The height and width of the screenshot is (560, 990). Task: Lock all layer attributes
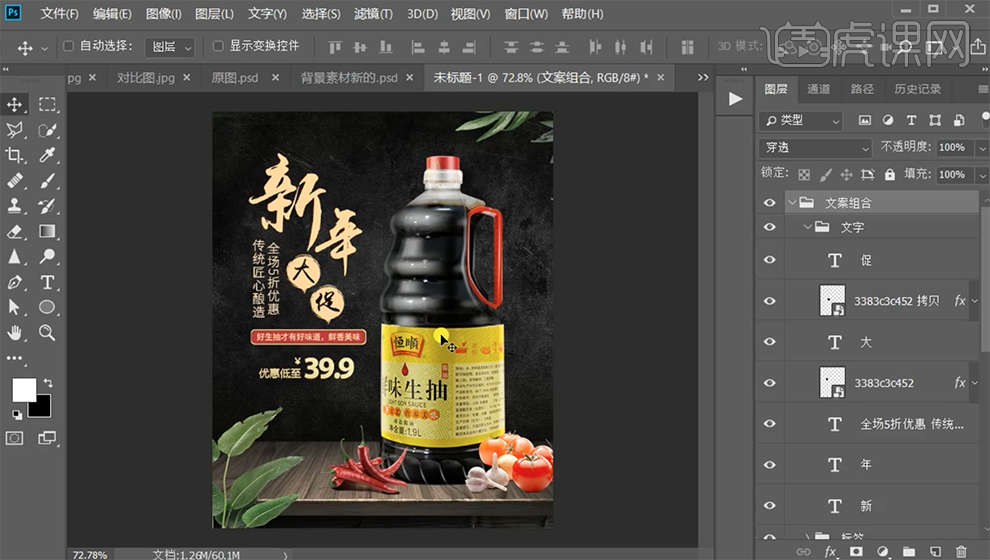pos(890,175)
